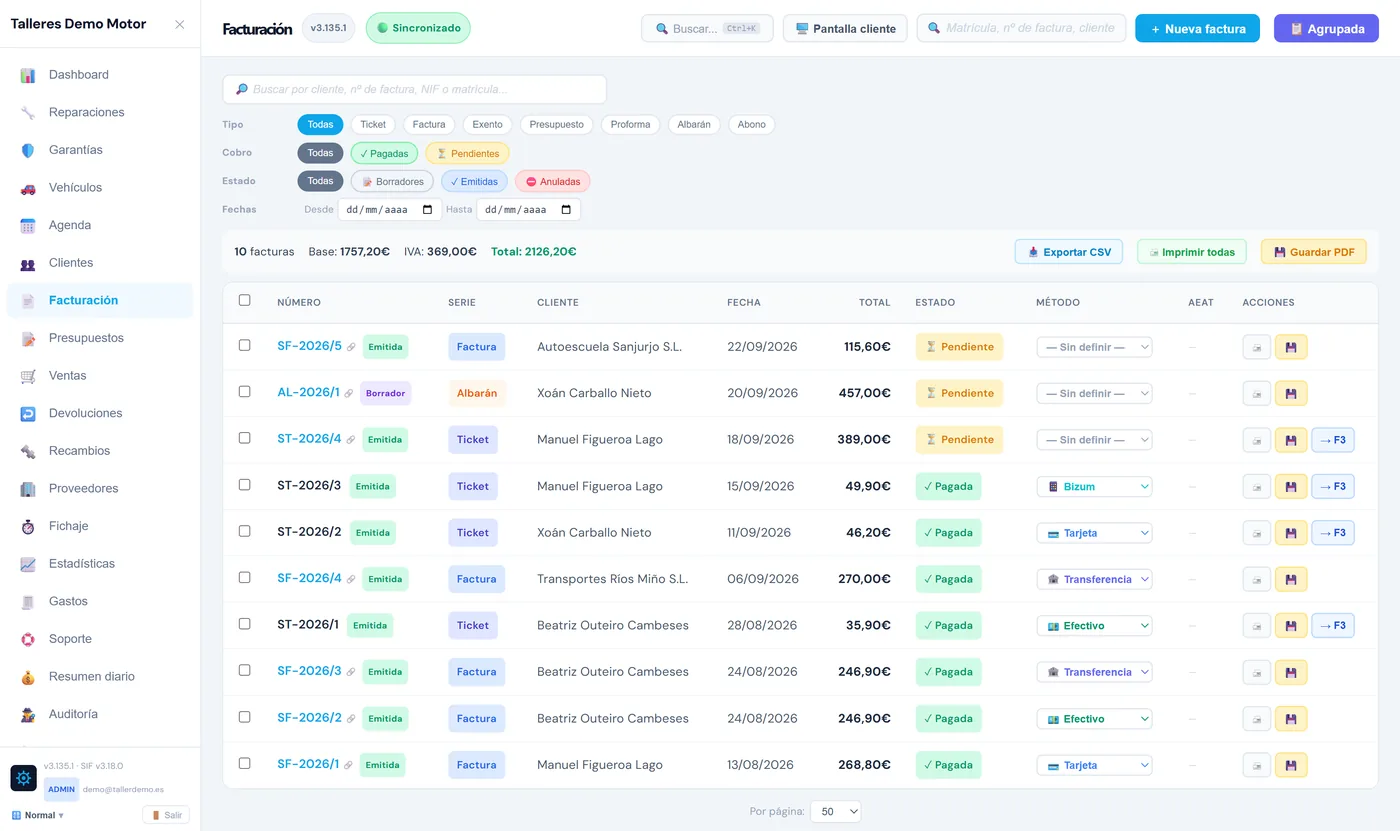Select all invoices with header checkbox
The height and width of the screenshot is (831, 1400).
coord(245,300)
